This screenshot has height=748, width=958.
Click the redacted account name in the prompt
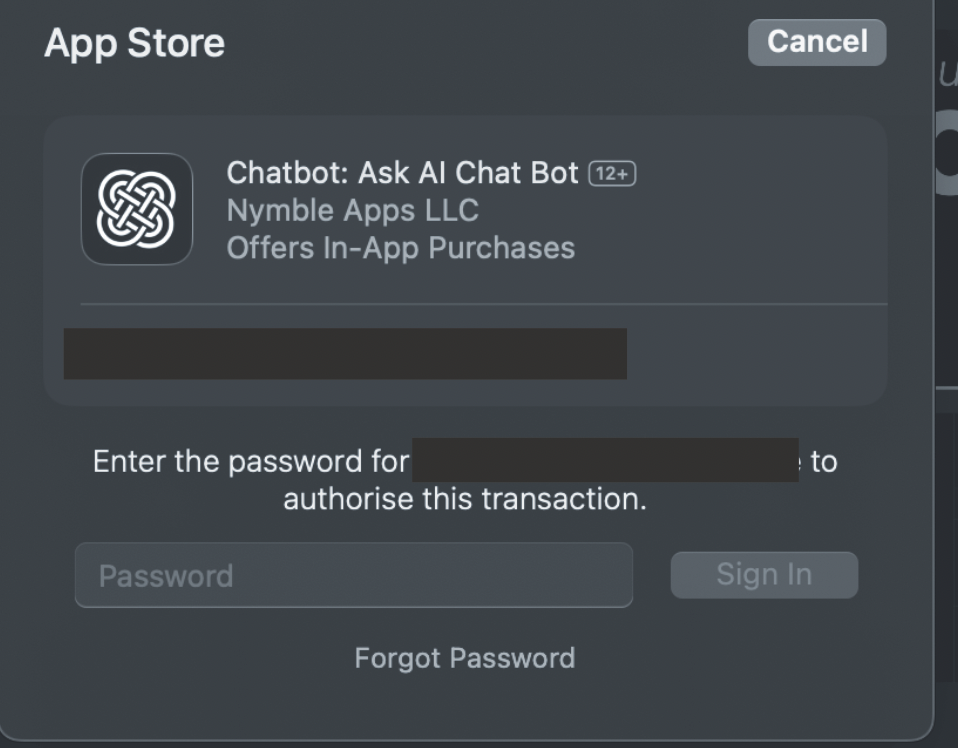coord(605,460)
